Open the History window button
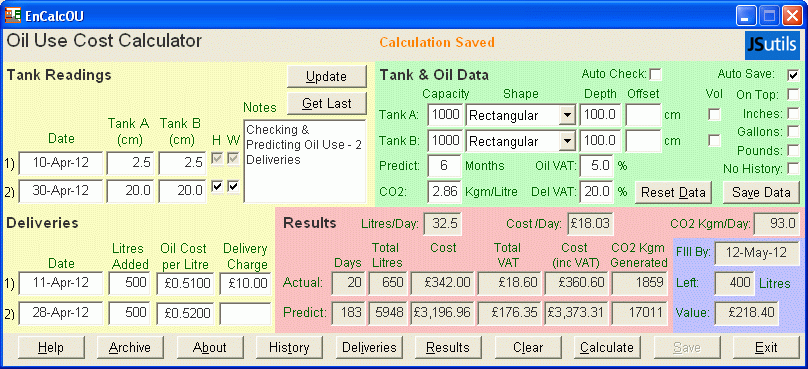The height and width of the screenshot is (369, 808). point(289,347)
